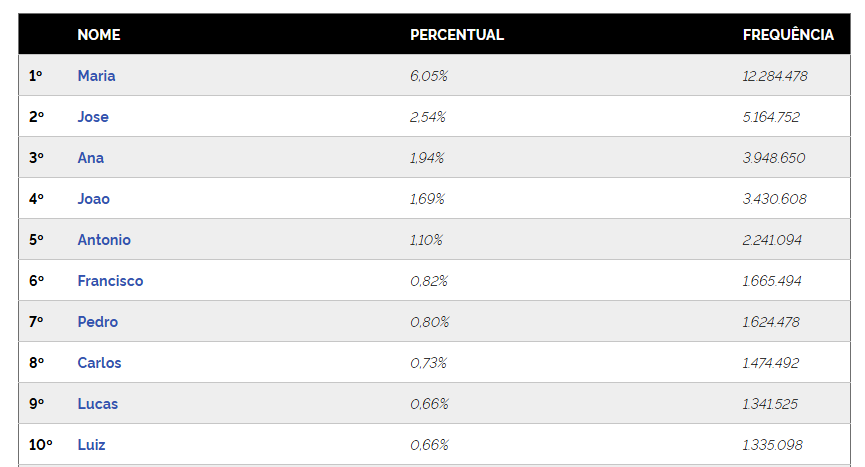Select the Joao name link

click(94, 199)
